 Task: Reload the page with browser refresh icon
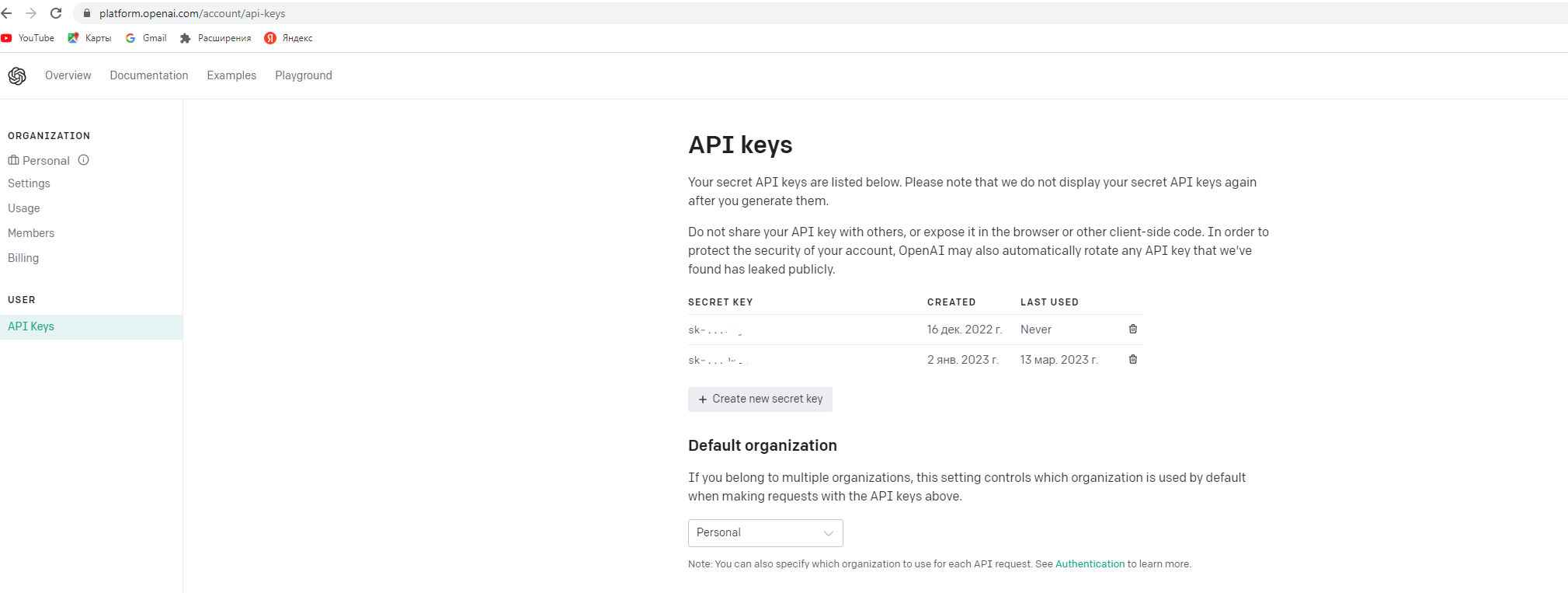pos(56,13)
